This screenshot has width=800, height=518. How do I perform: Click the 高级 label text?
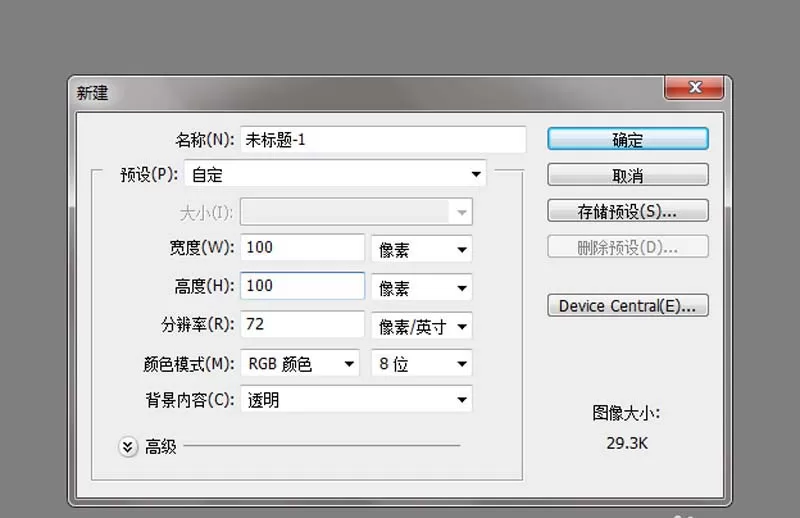161,447
